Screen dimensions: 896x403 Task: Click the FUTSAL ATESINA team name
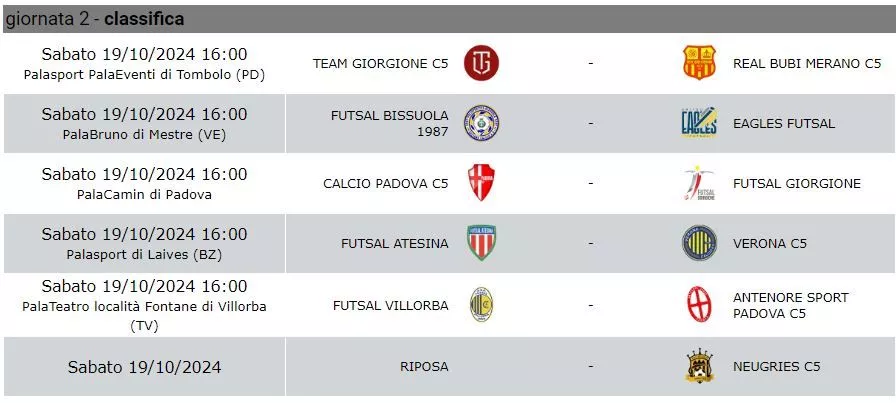point(395,244)
